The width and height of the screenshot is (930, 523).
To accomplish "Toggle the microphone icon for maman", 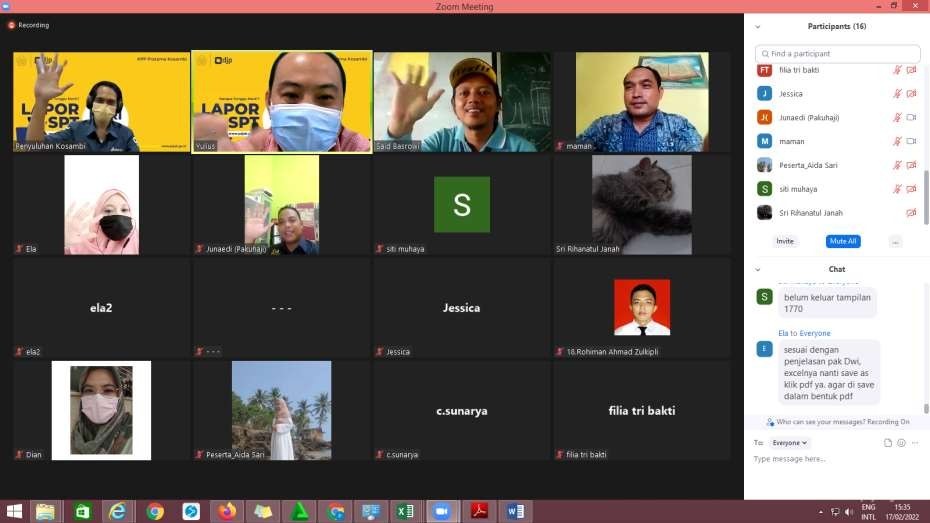I will click(897, 141).
